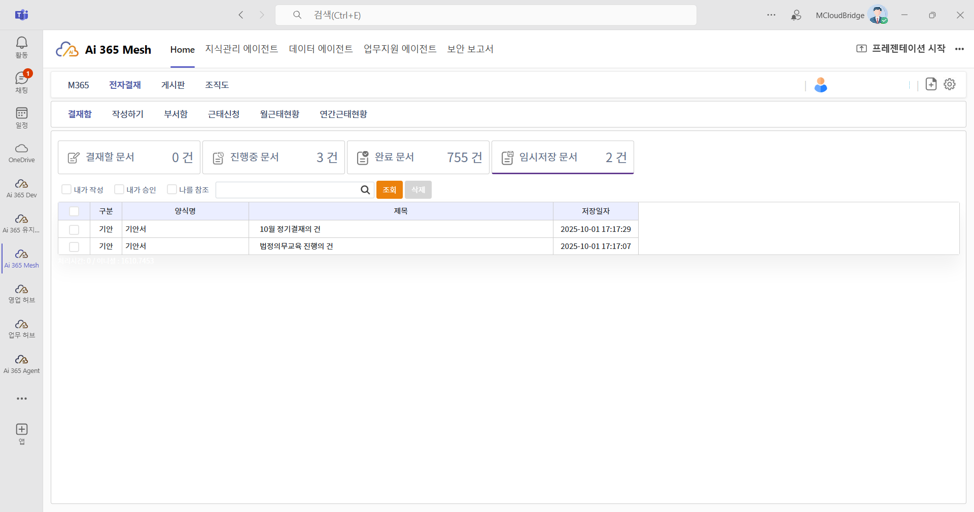
Task: Open the Apps plus icon in sidebar
Action: click(x=21, y=432)
